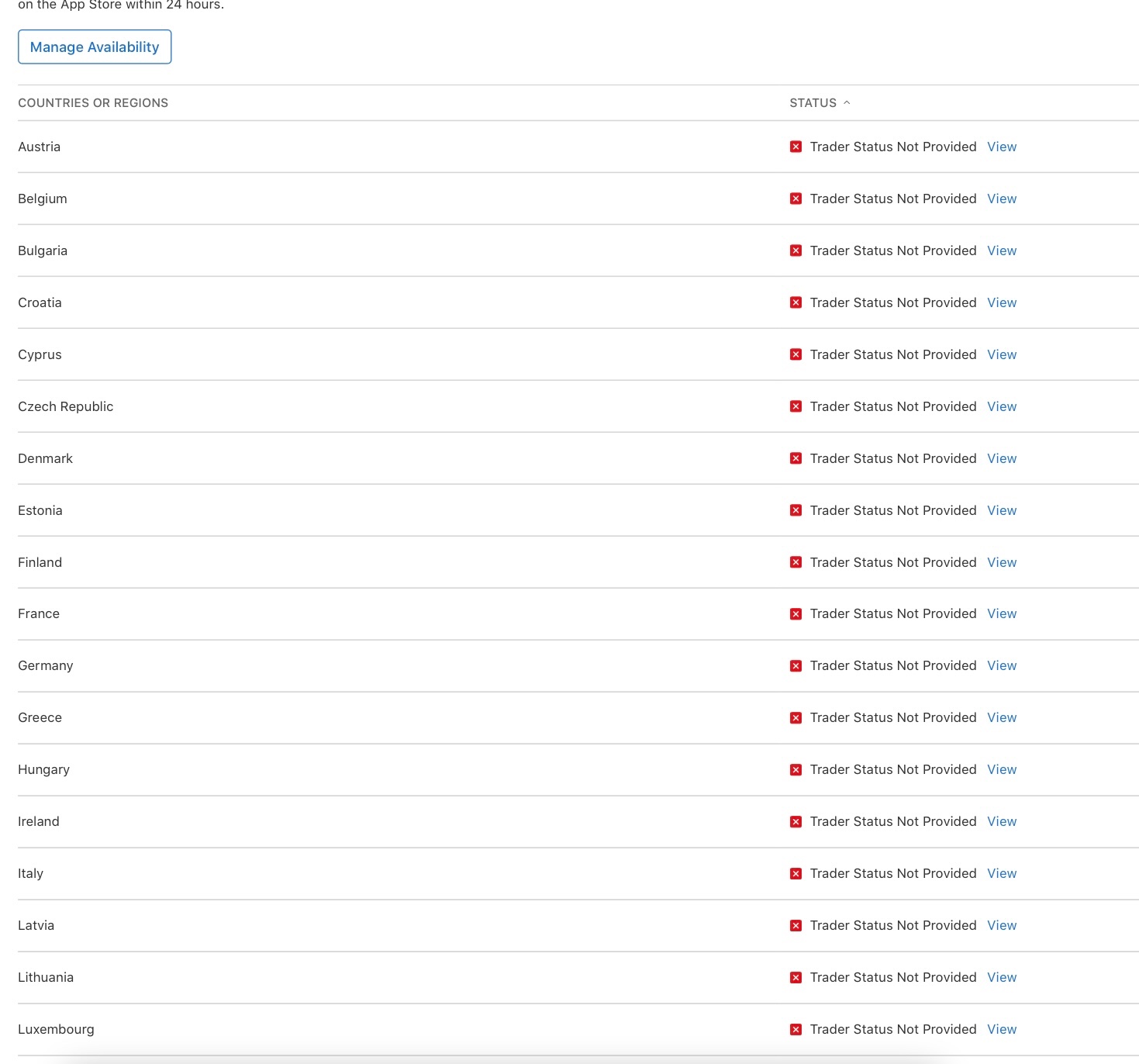
Task: Select the France country name
Action: point(39,613)
